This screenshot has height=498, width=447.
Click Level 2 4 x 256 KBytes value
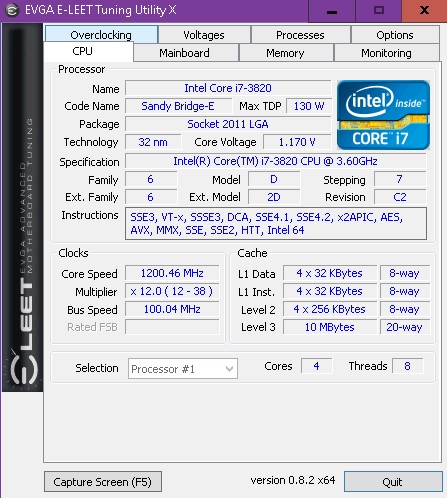point(330,309)
